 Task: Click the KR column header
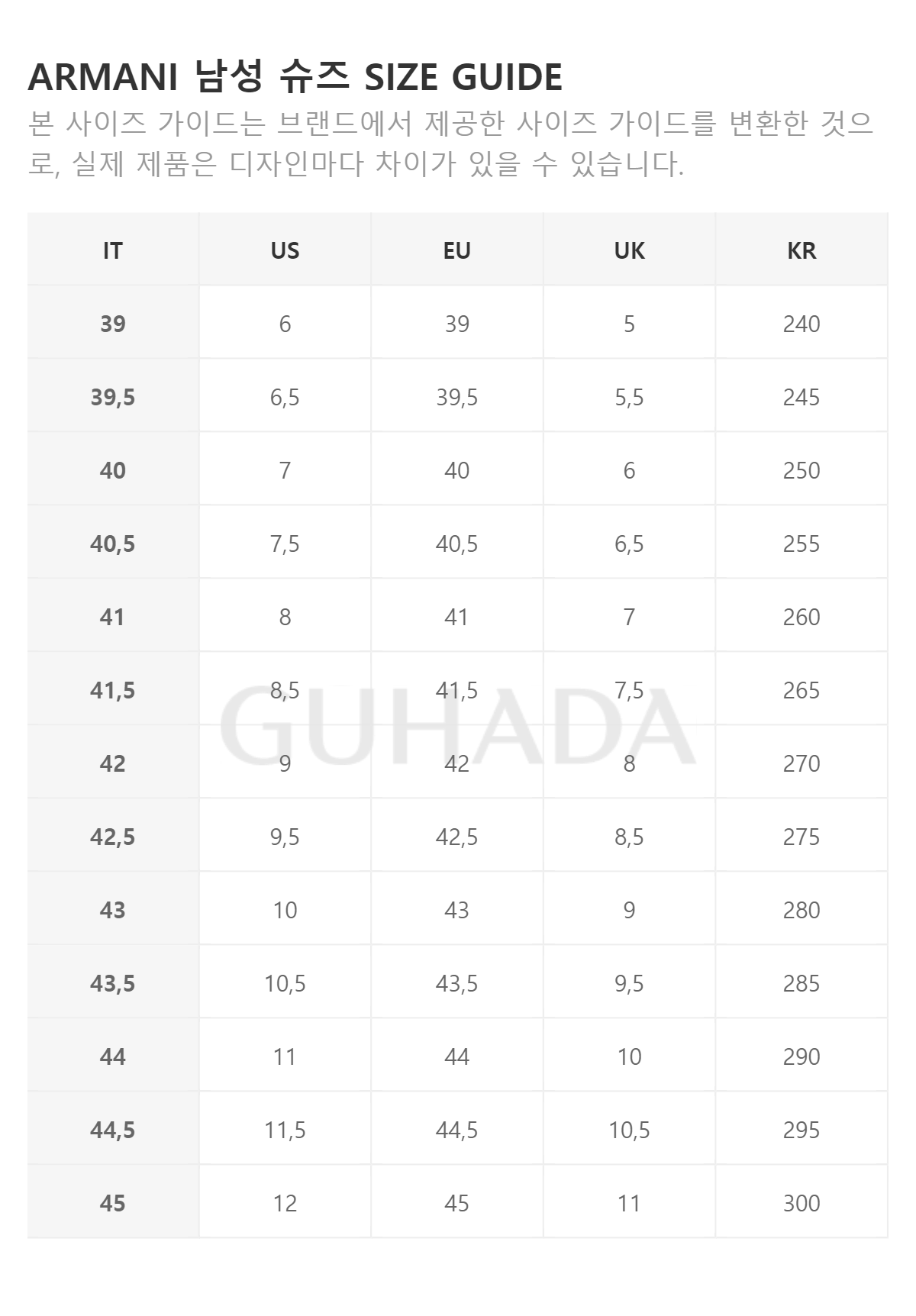point(801,250)
